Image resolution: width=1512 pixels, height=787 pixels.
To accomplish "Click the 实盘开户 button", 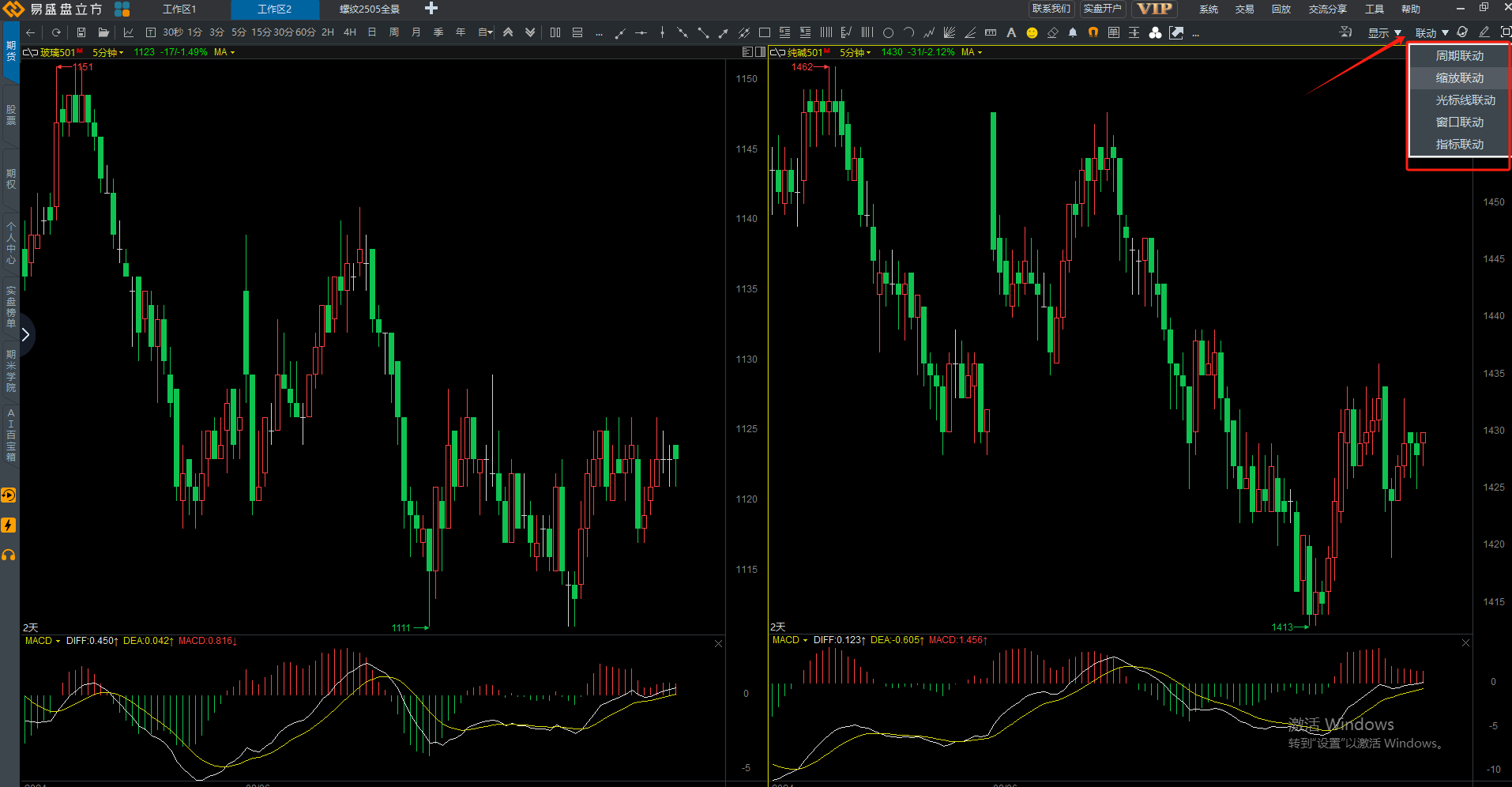I will click(1102, 9).
